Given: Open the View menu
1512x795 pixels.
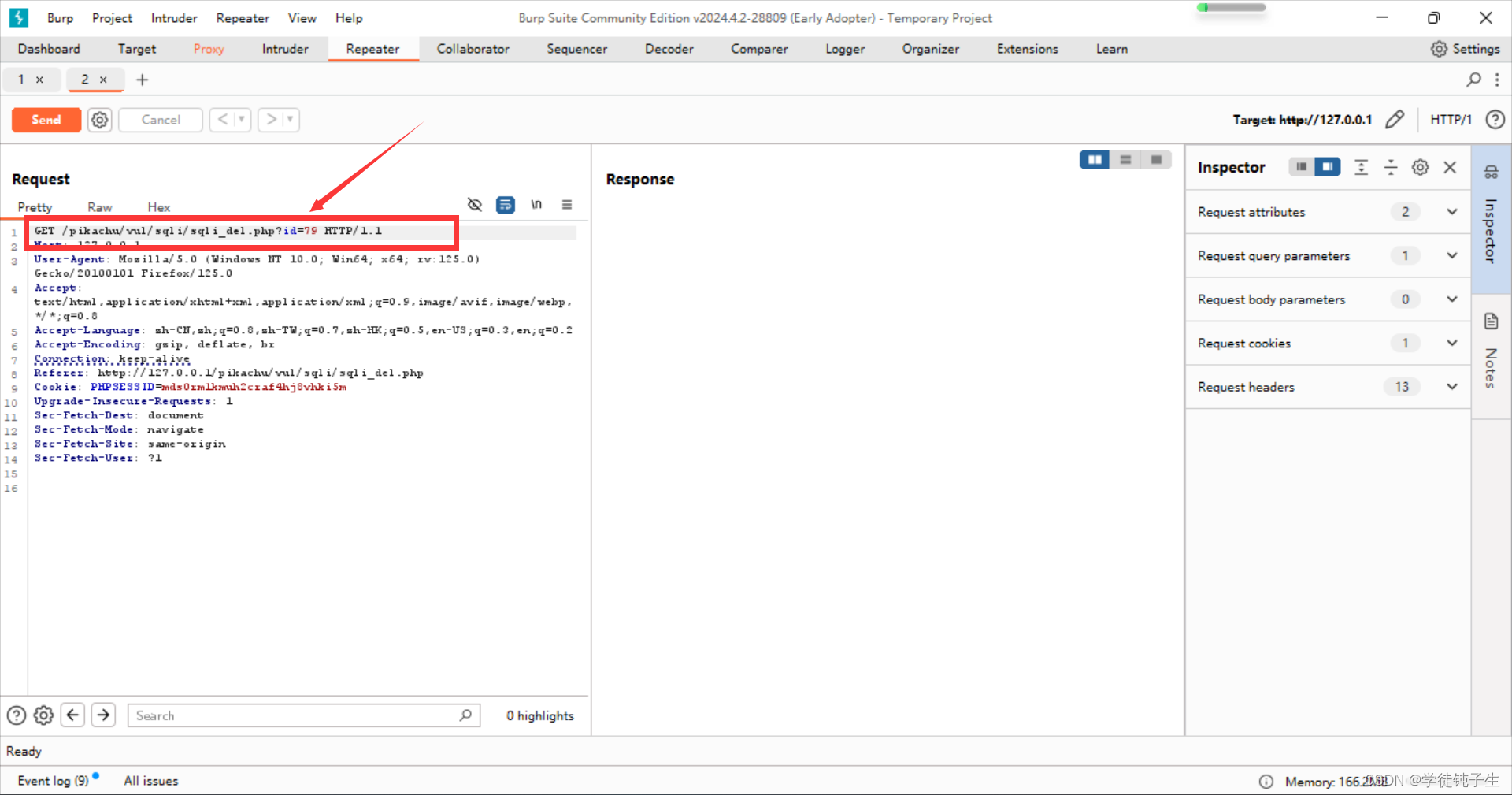Looking at the screenshot, I should coord(302,18).
